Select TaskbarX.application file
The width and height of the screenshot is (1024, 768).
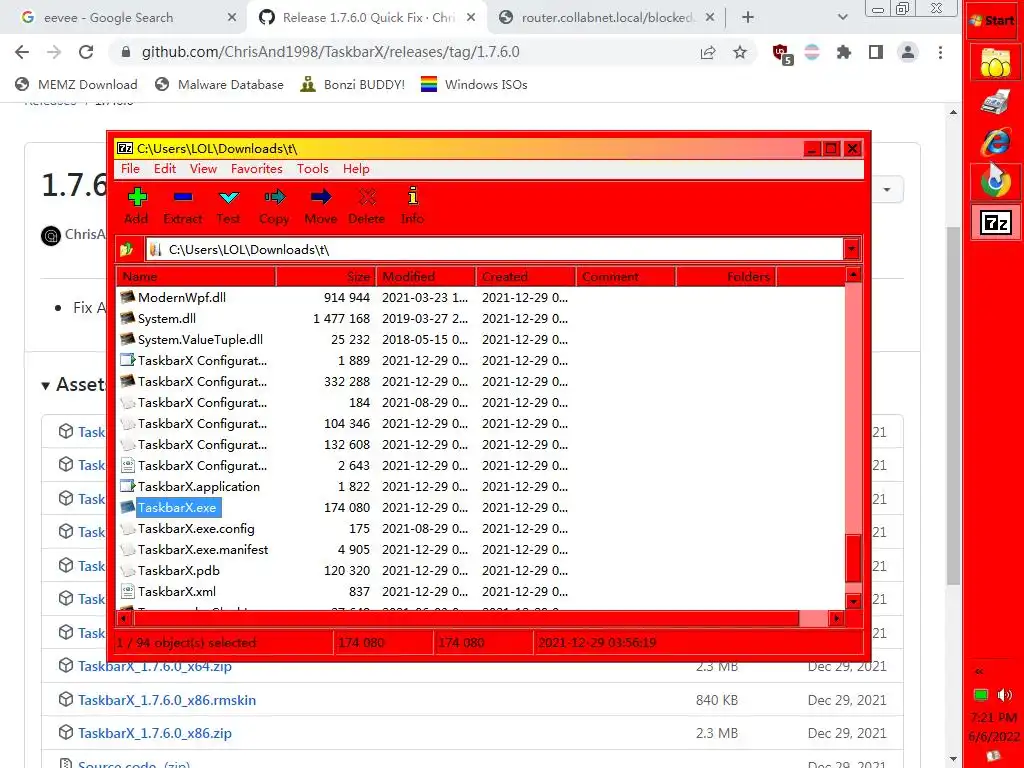tap(199, 487)
